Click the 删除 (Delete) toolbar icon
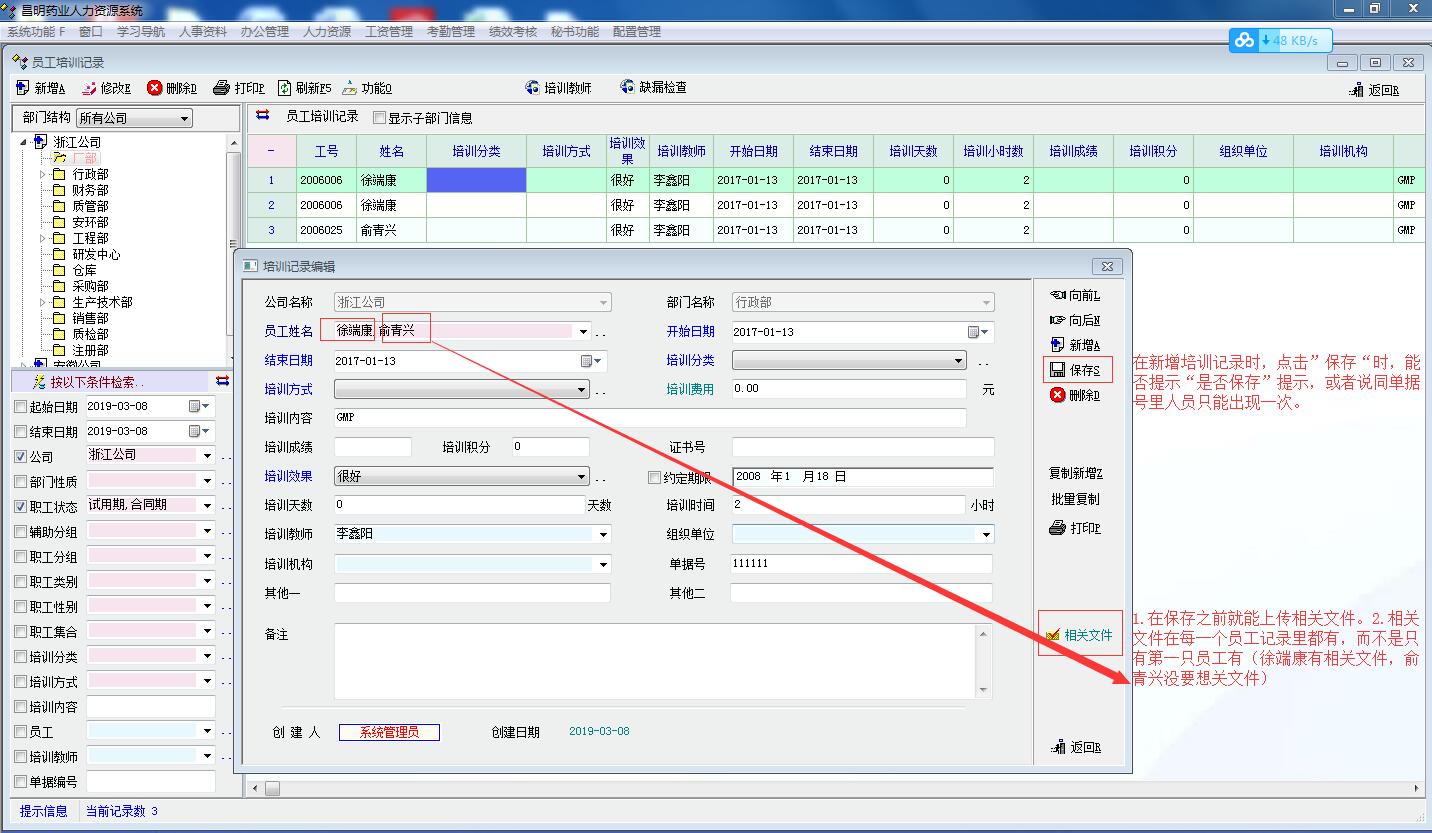Viewport: 1432px width, 833px height. (155, 88)
